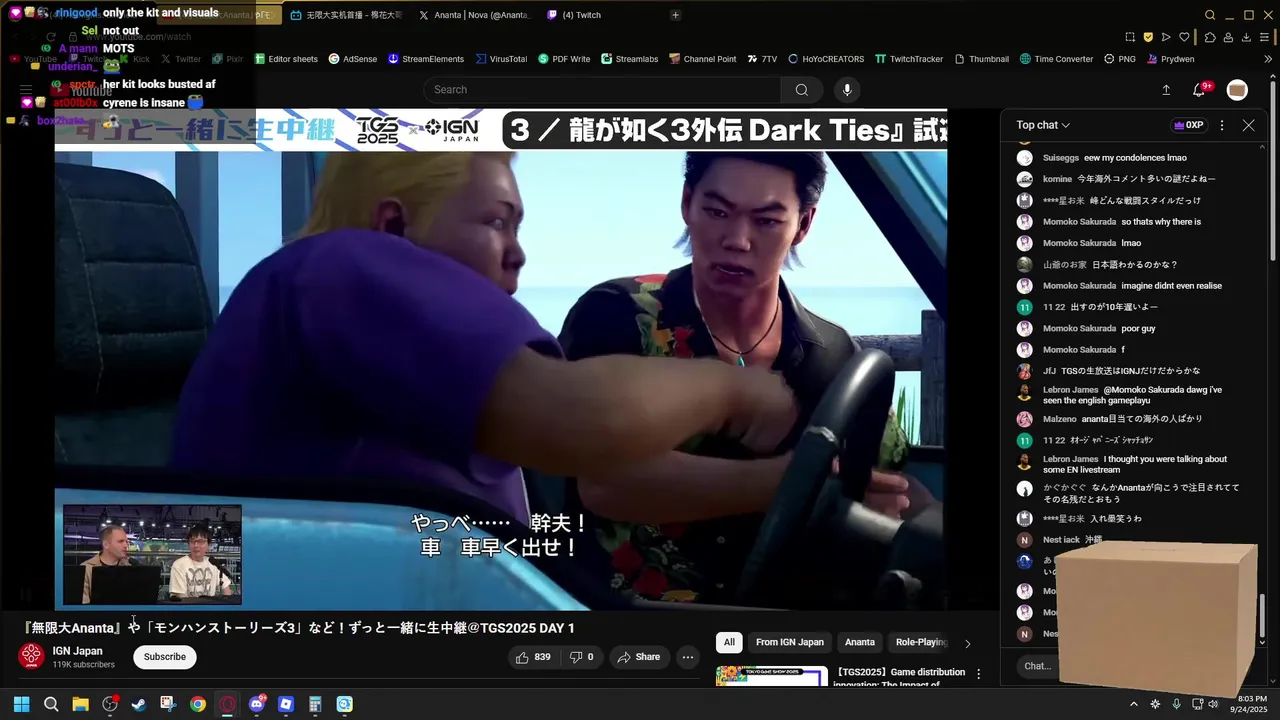Click the browser profile account icon
Image resolution: width=1280 pixels, height=720 pixels.
point(1228,37)
